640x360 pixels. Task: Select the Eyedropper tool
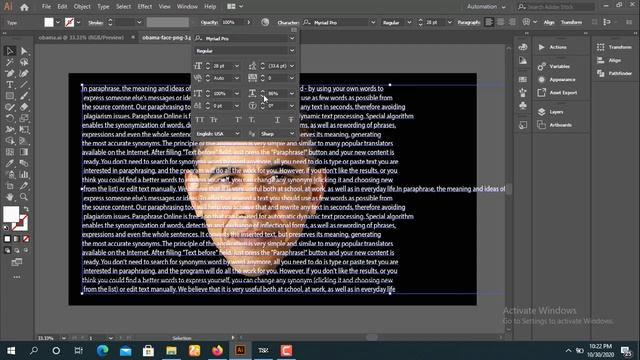coord(10,163)
